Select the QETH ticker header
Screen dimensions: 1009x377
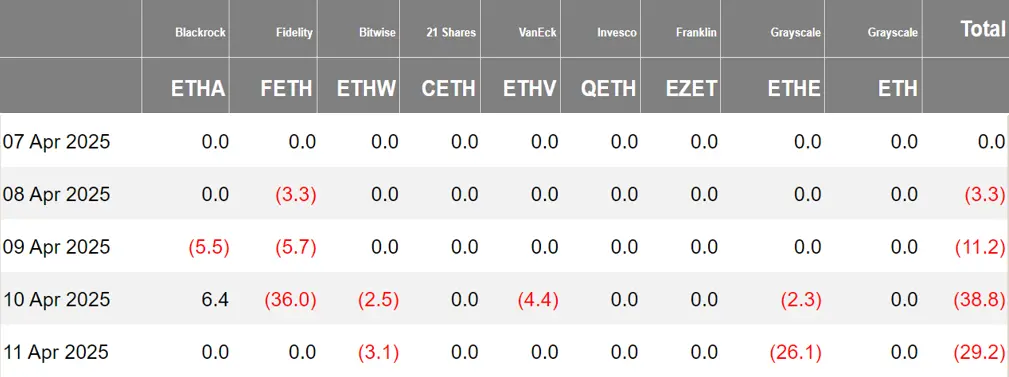pos(608,89)
